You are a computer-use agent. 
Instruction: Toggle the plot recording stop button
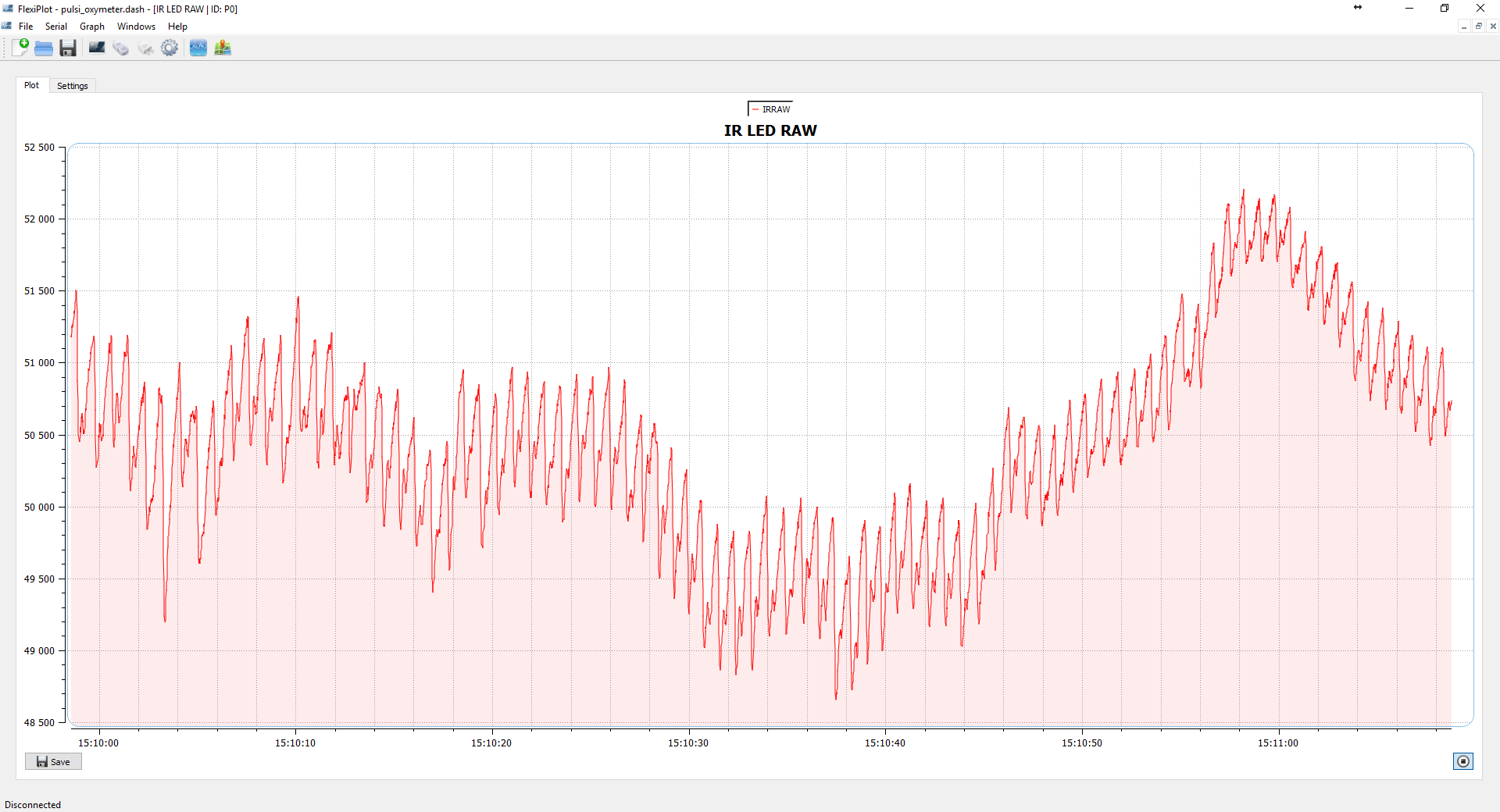pos(1462,761)
